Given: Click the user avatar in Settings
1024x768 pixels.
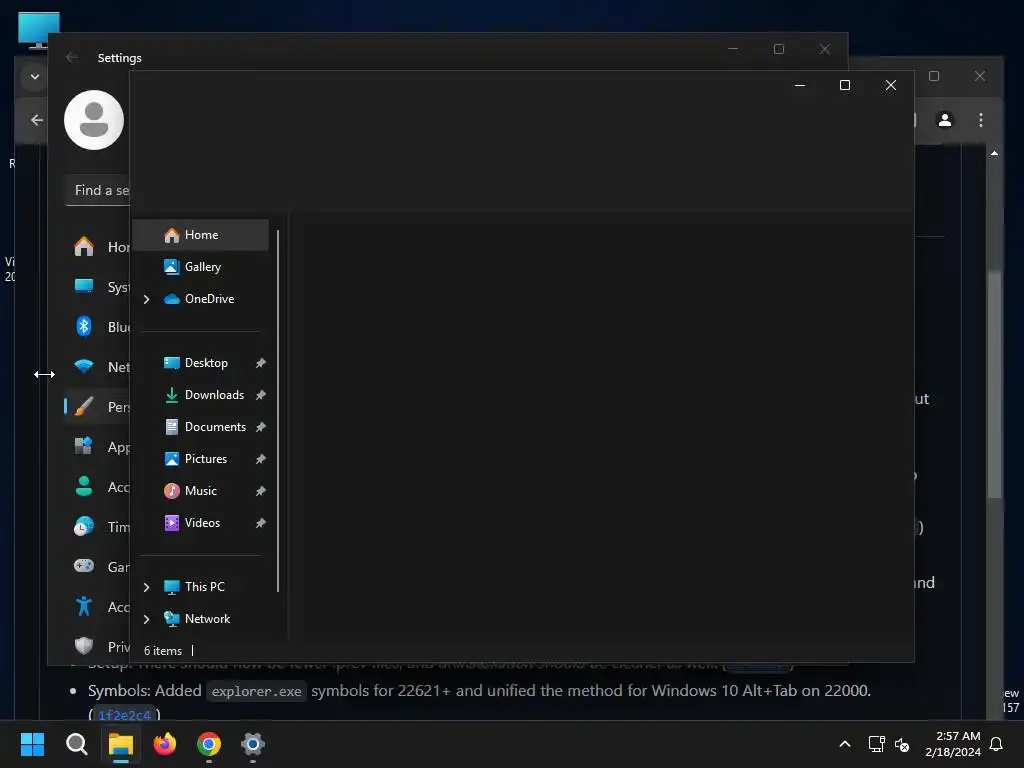Looking at the screenshot, I should point(94,120).
